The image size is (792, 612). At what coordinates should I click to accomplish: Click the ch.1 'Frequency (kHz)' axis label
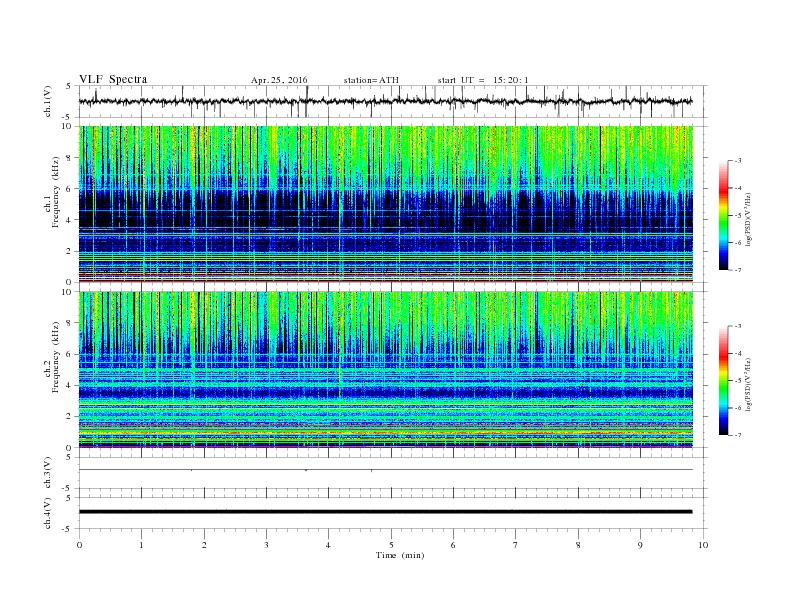click(x=56, y=192)
